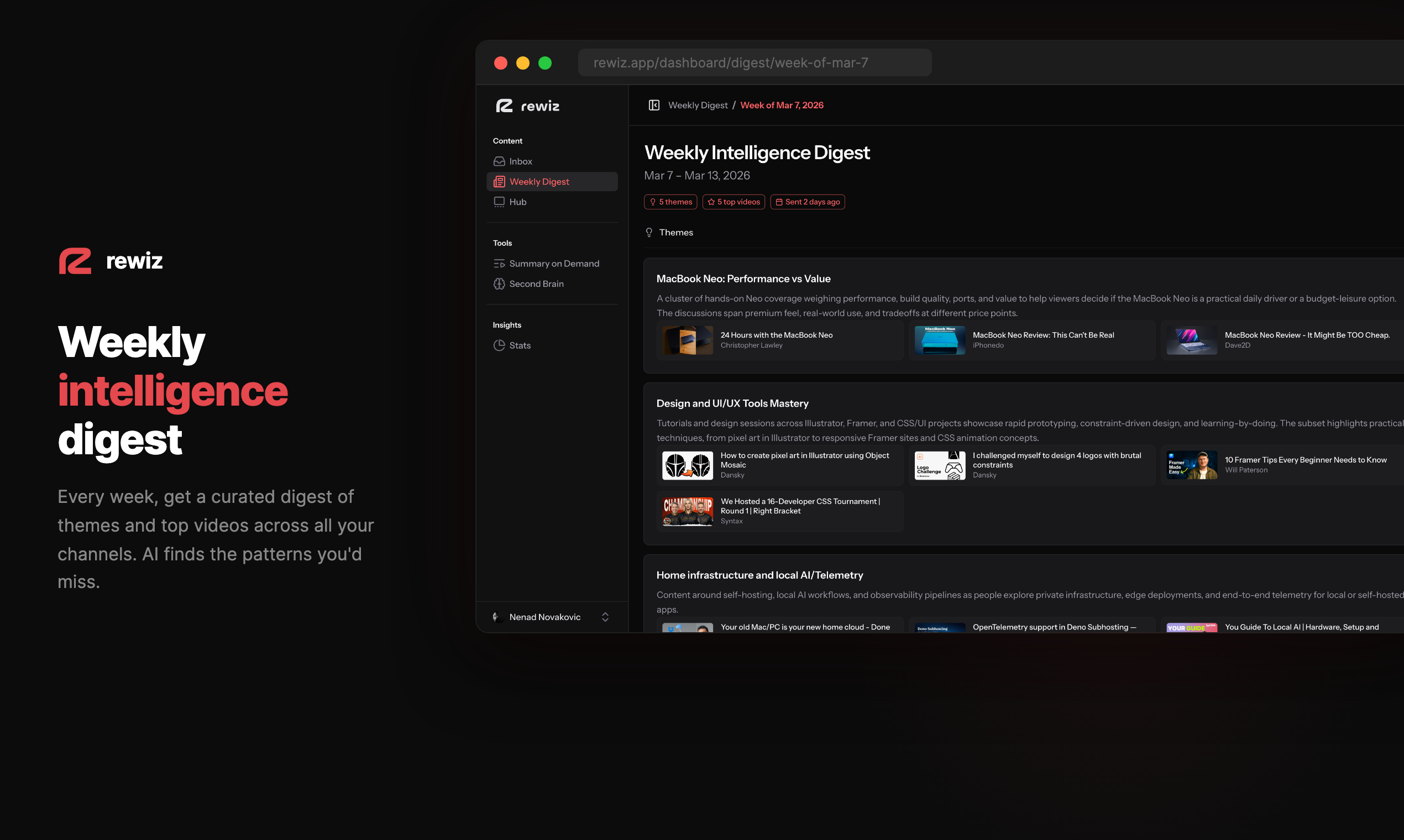Open the Stats chart icon

pos(499,345)
